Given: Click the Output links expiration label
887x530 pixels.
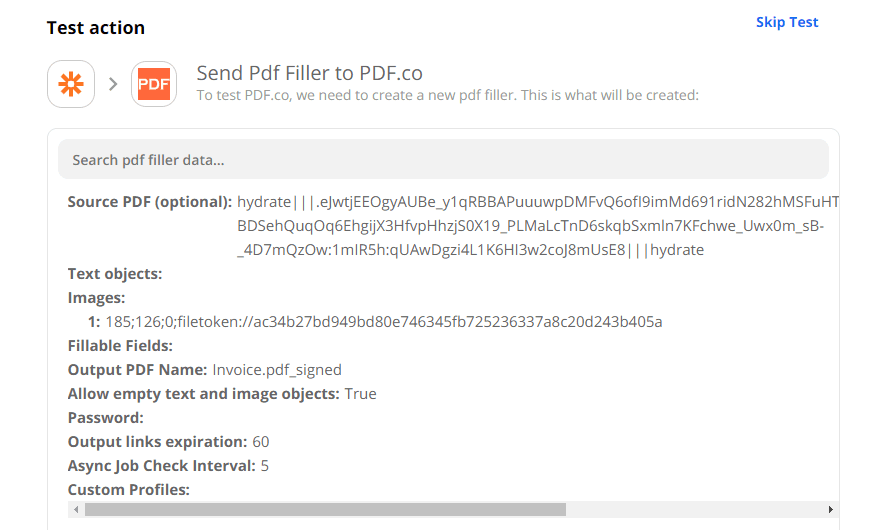Looking at the screenshot, I should pos(157,442).
